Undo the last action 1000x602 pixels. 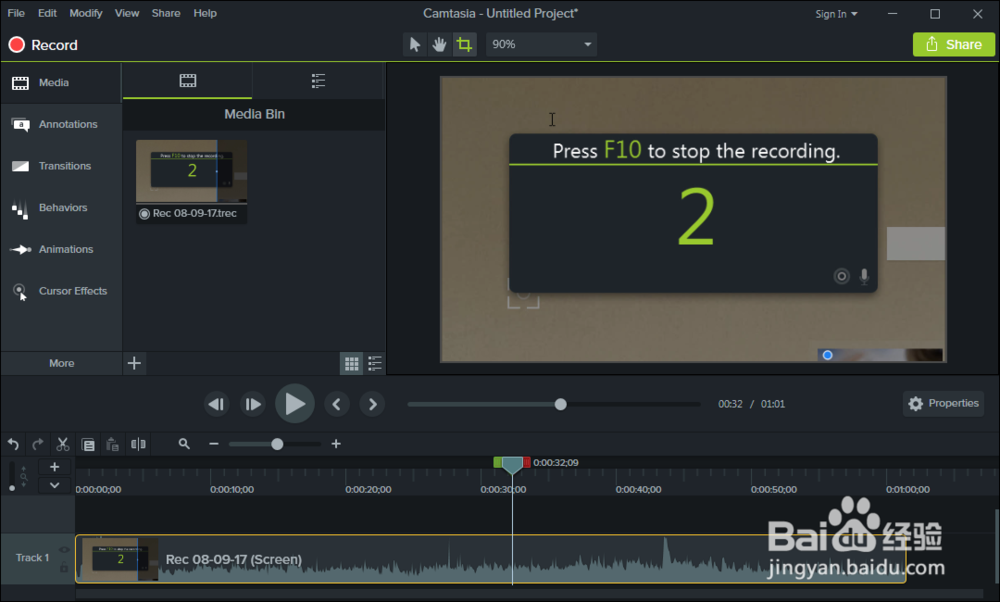point(13,444)
